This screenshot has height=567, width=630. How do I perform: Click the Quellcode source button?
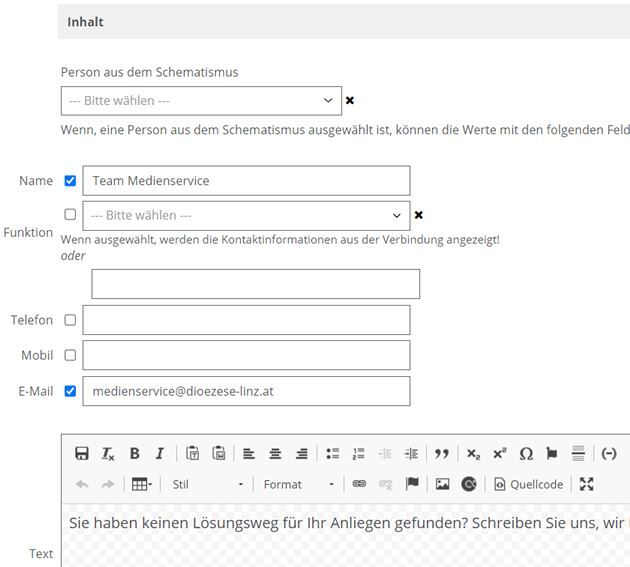(x=529, y=484)
